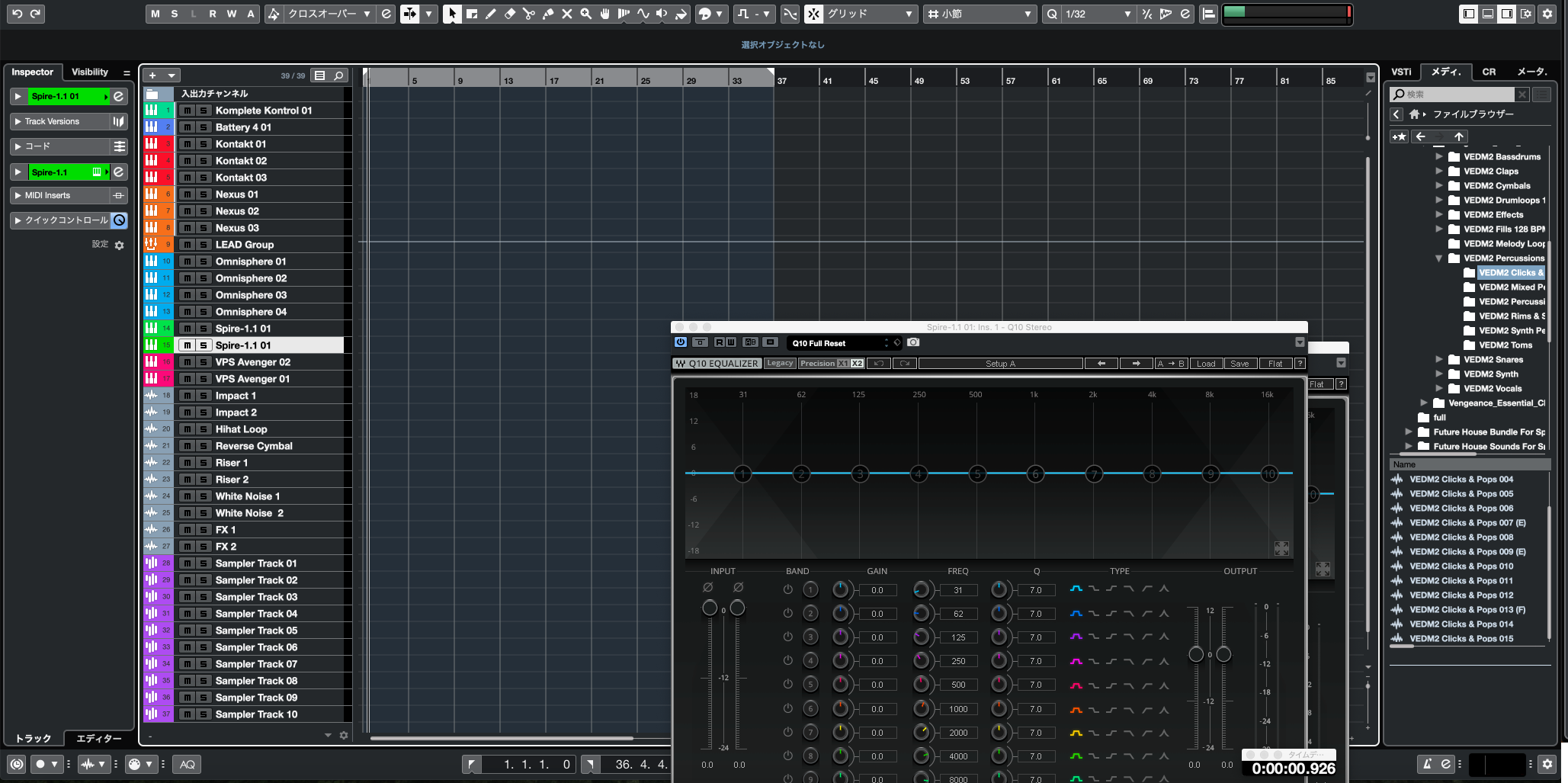The image size is (1568, 783).
Task: Select the Split scissors tool
Action: coord(529,14)
